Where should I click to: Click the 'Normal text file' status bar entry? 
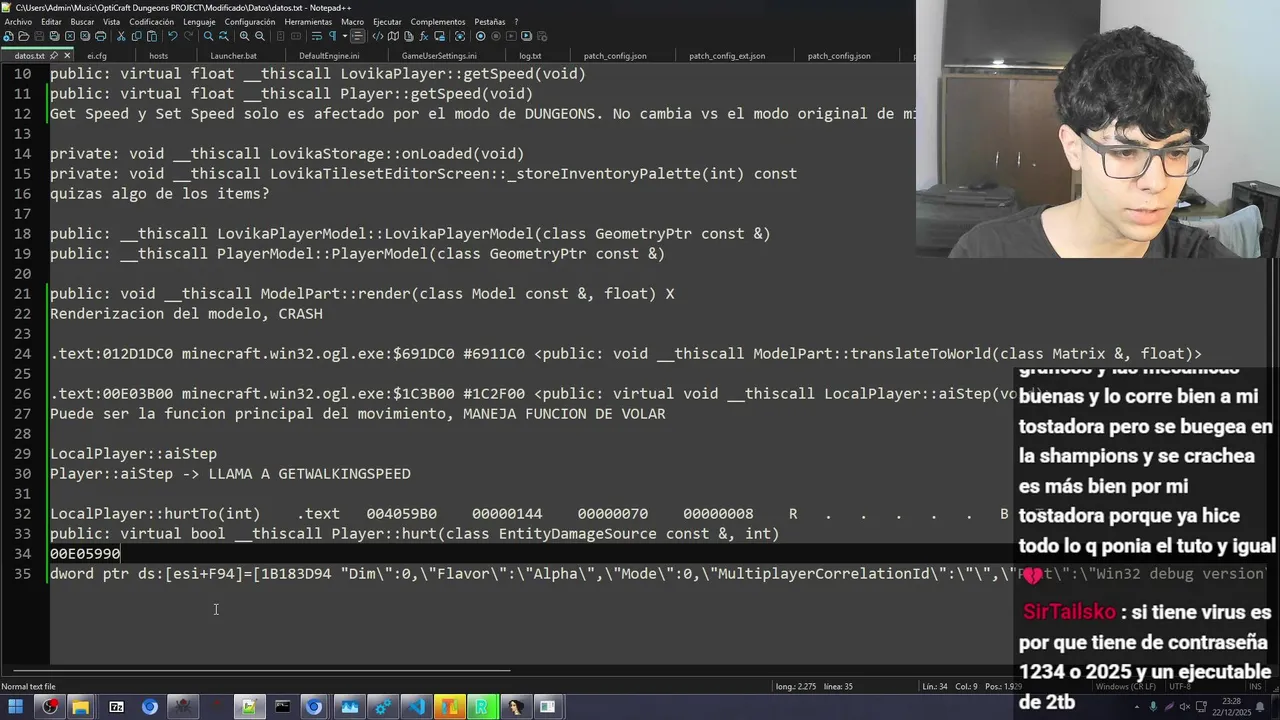[29, 686]
